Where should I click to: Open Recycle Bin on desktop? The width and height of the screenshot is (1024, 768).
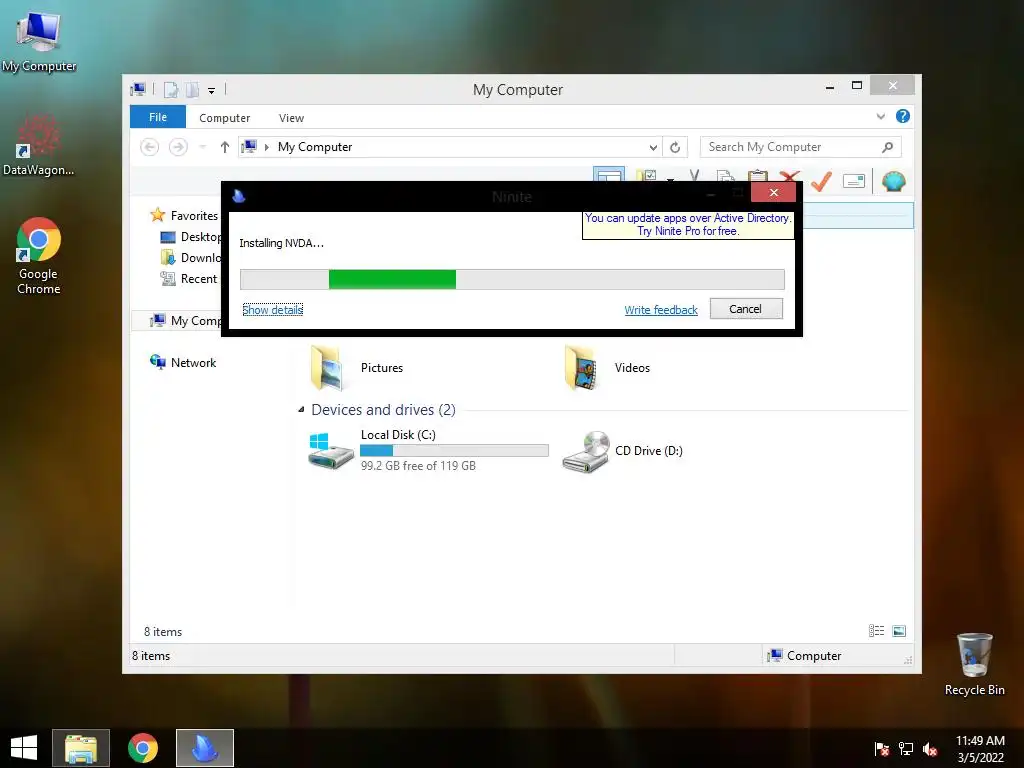coord(974,664)
